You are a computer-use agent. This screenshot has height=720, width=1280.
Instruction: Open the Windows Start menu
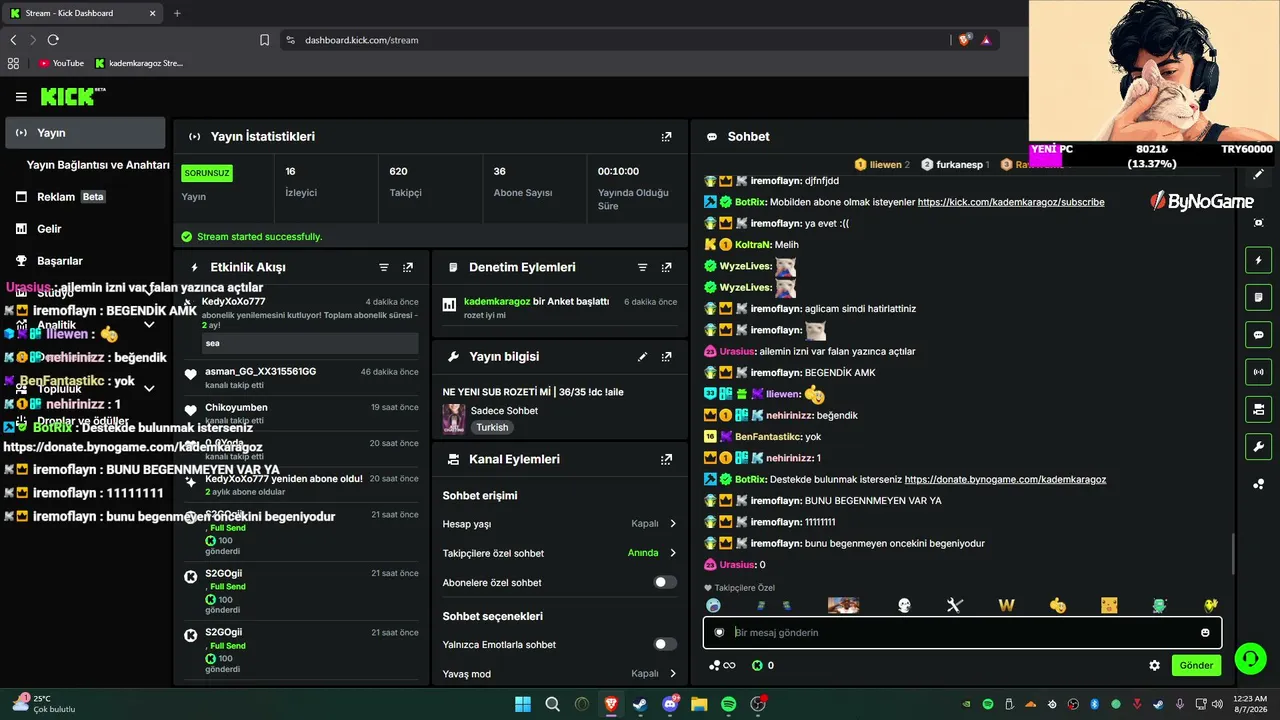[x=523, y=704]
